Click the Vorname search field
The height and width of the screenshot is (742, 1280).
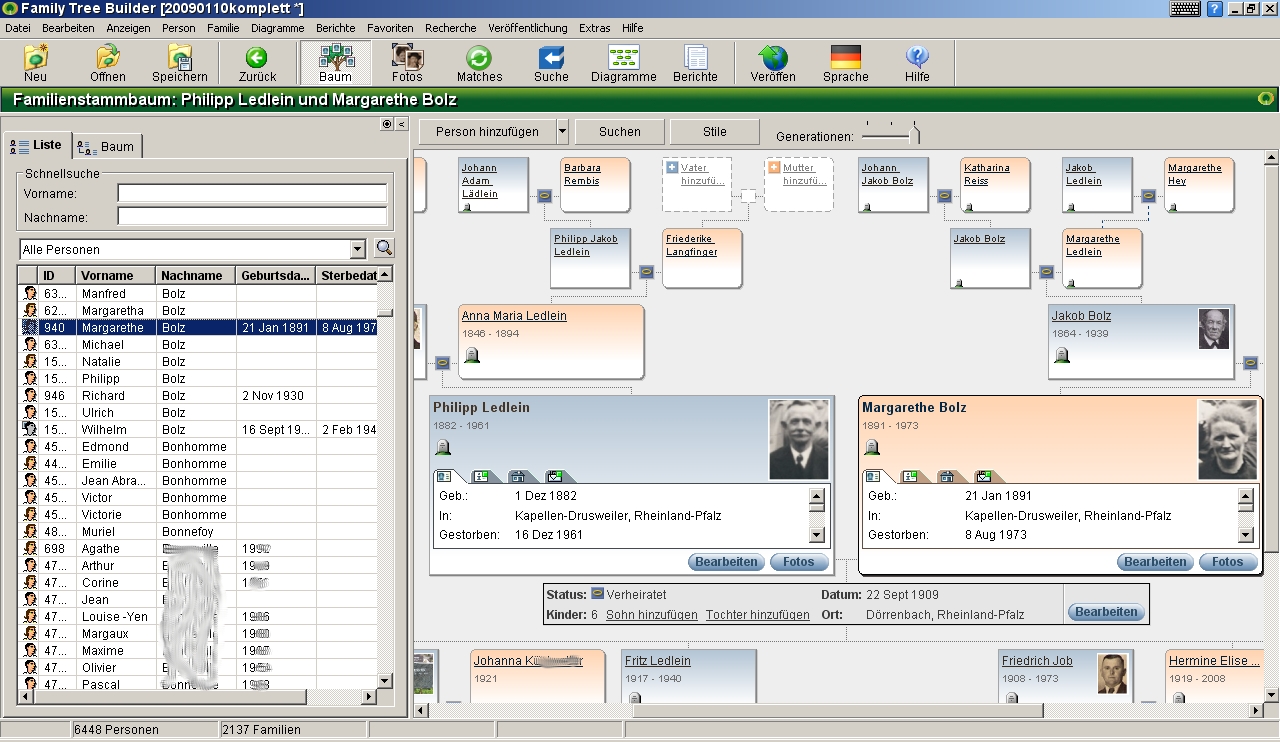(251, 193)
